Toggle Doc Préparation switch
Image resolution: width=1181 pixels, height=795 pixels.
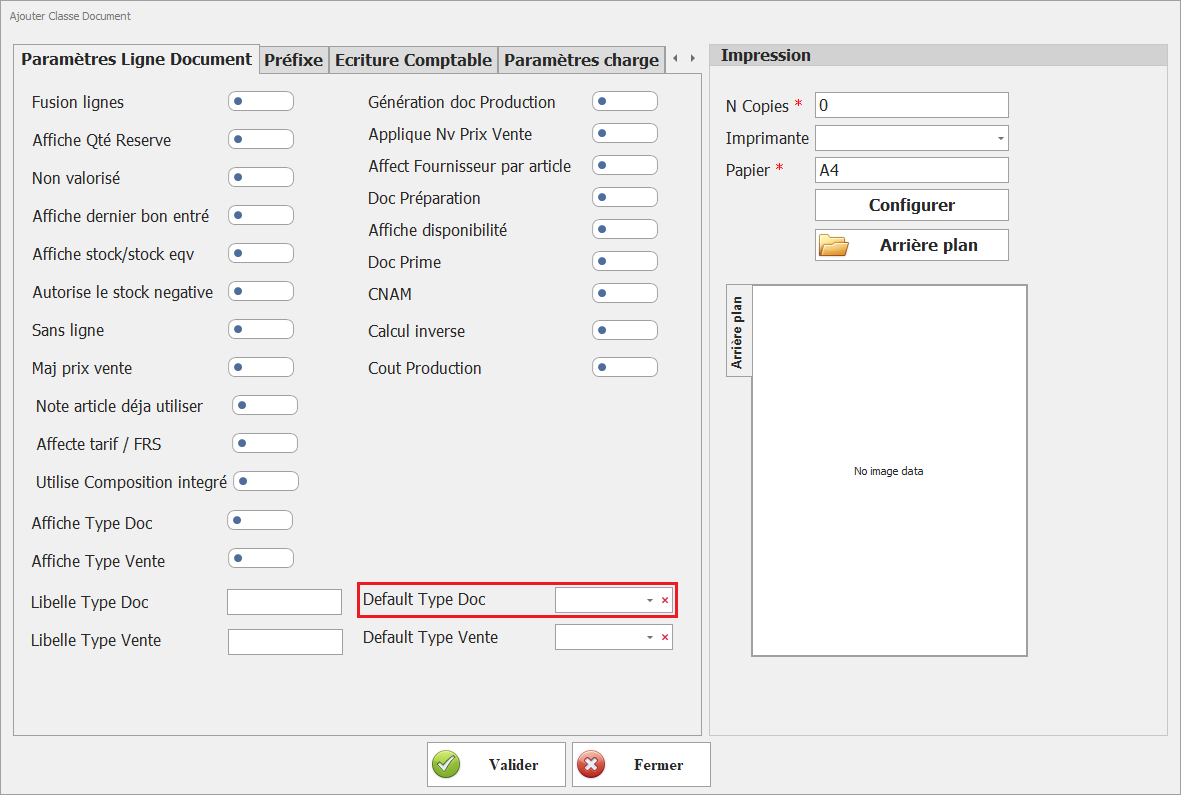click(x=624, y=197)
